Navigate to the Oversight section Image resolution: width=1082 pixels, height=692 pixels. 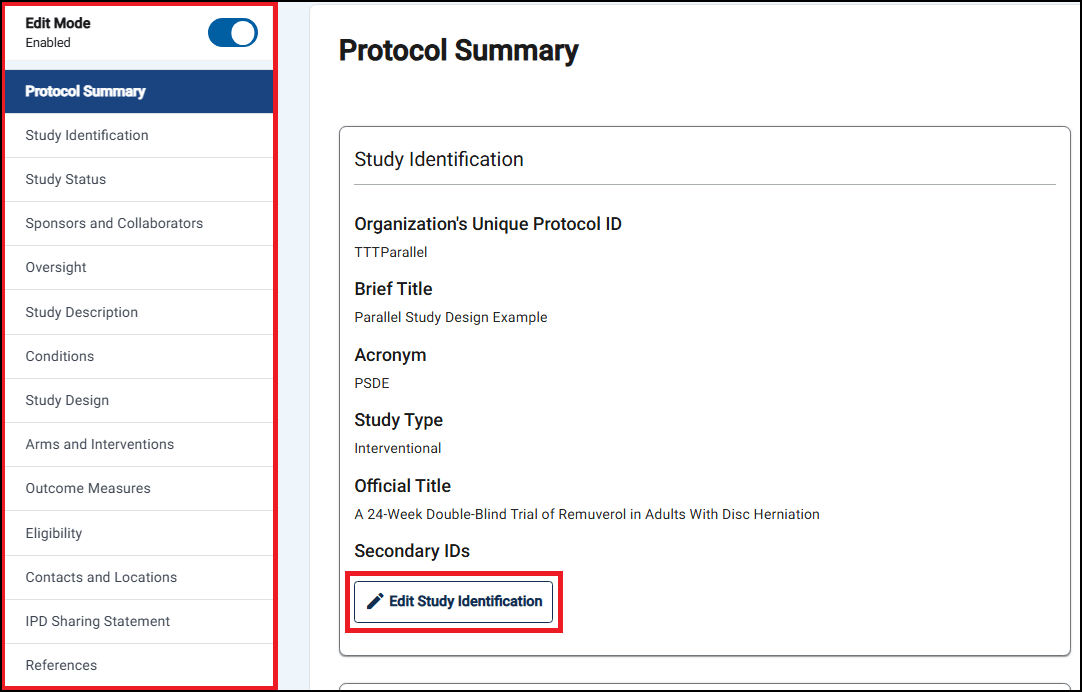coord(139,268)
